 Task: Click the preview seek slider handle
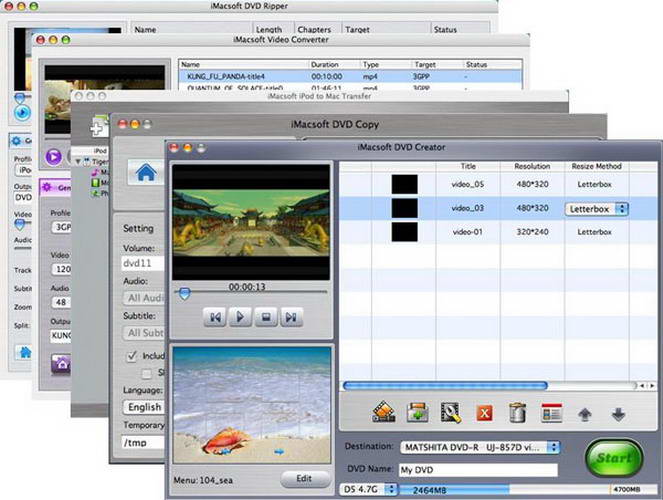(183, 293)
